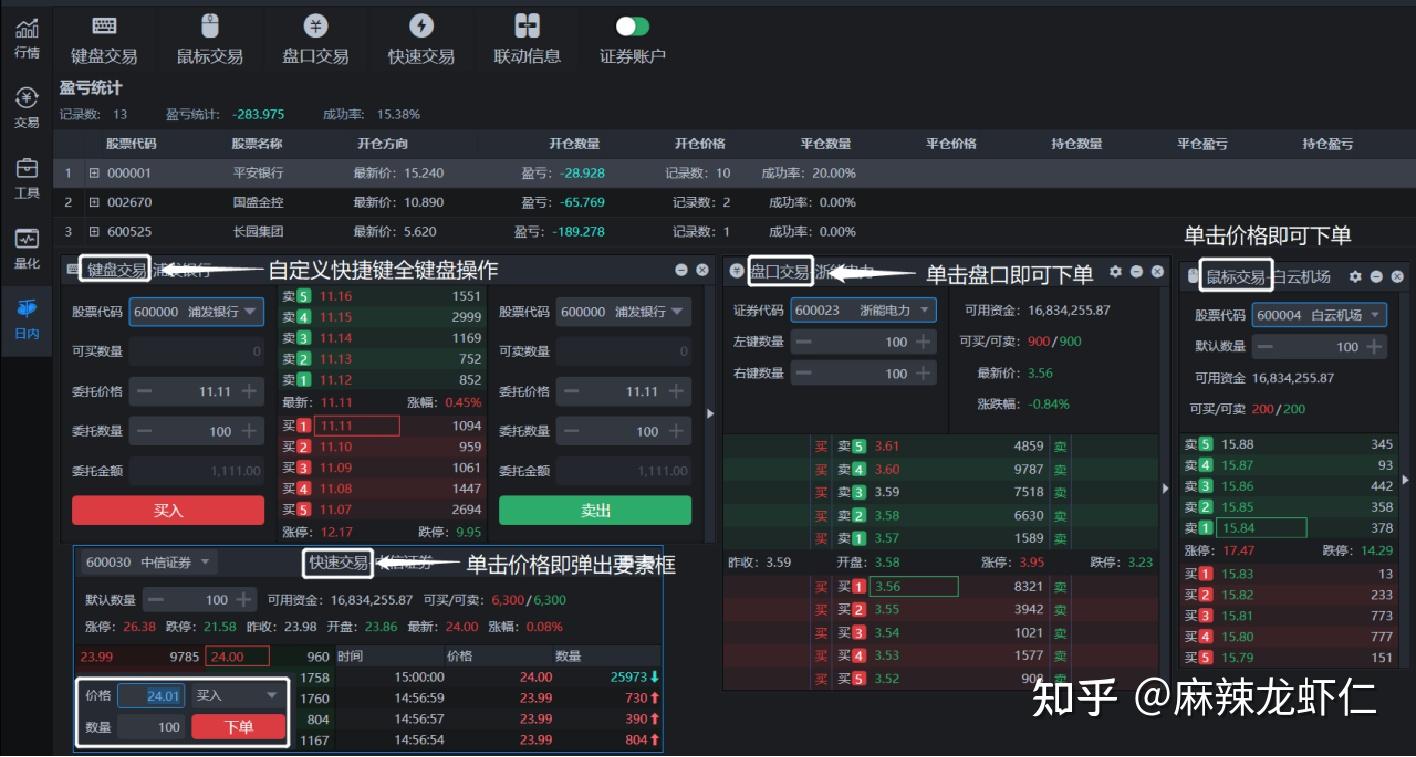The width and height of the screenshot is (1416, 757).
Task: Open left 股票代码 dropdown 600000 浦发银行
Action: tap(197, 312)
